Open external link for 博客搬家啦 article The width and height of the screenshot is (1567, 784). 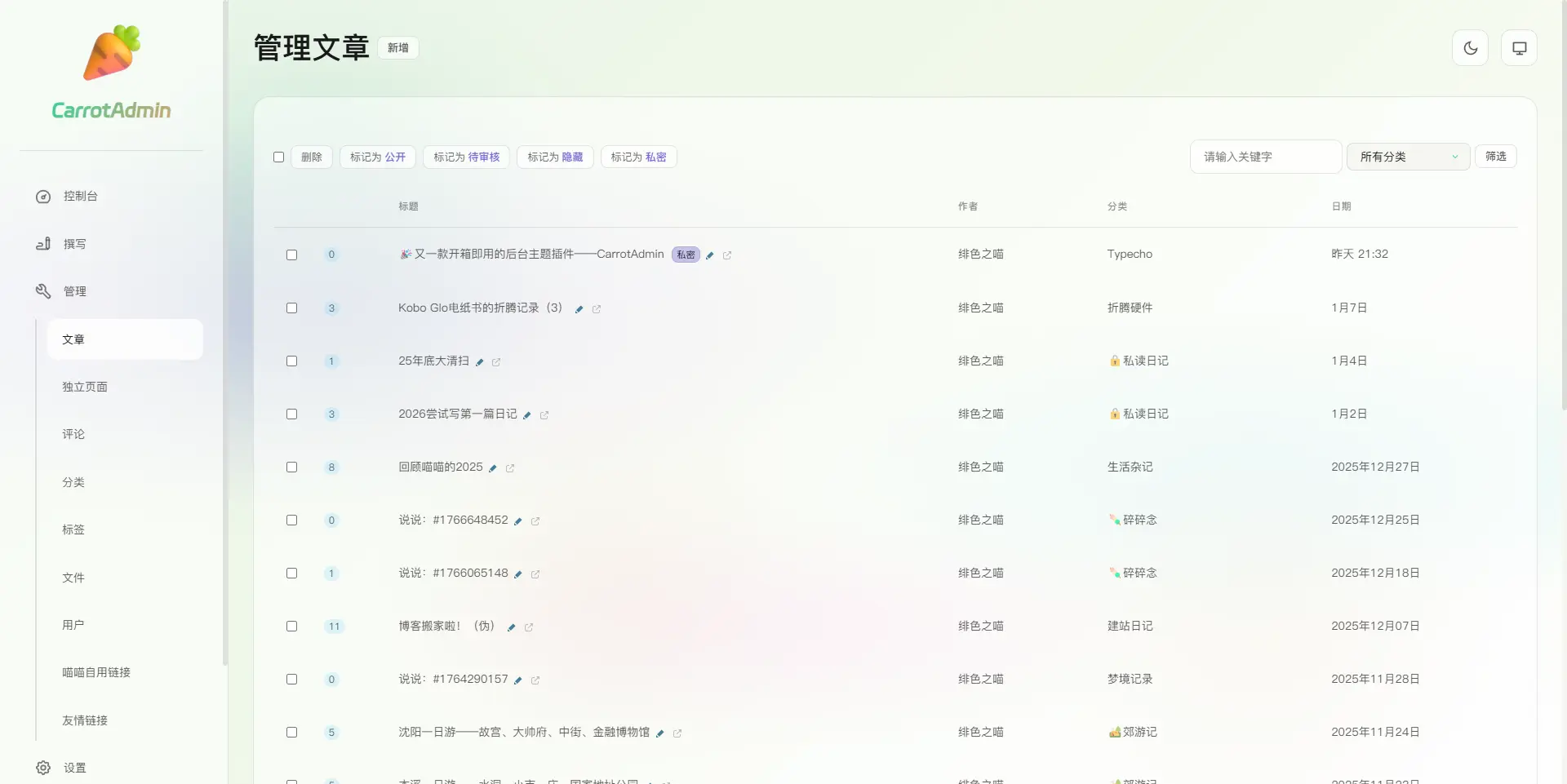[529, 627]
